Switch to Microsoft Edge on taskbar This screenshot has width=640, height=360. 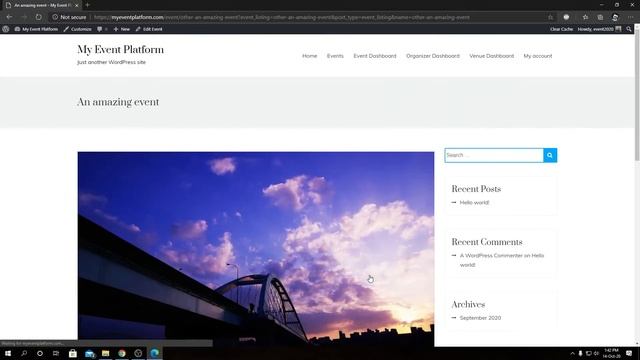tap(154, 353)
